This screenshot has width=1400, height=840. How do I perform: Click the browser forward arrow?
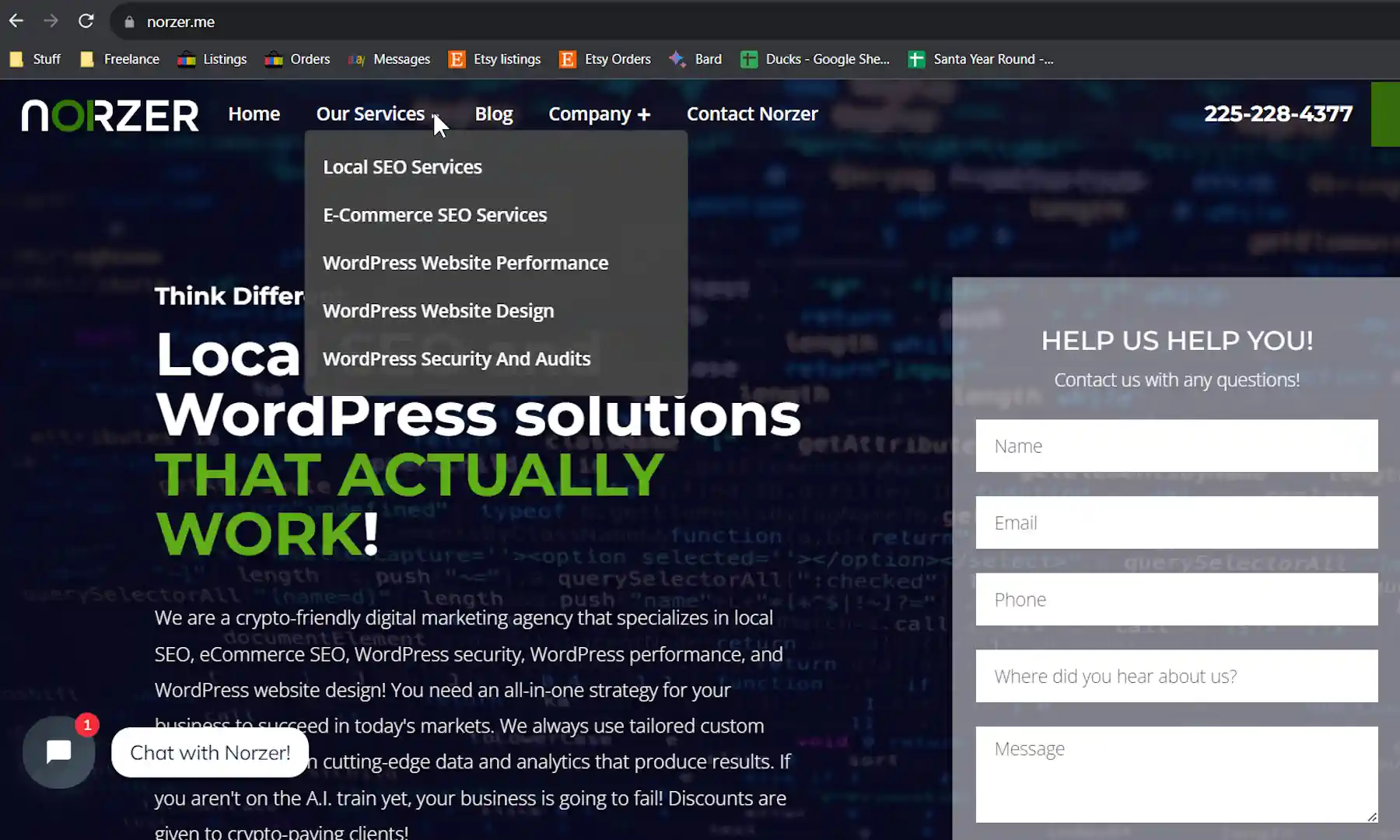(51, 21)
